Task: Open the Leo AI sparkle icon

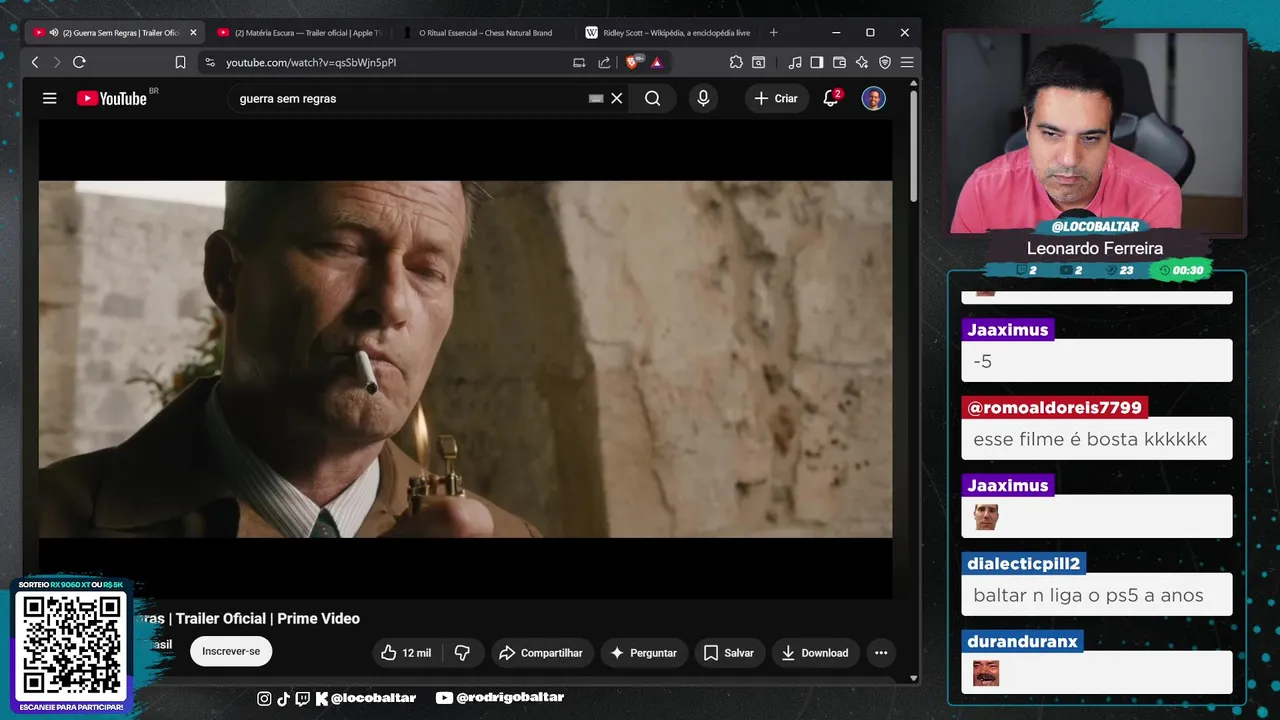Action: (x=861, y=62)
